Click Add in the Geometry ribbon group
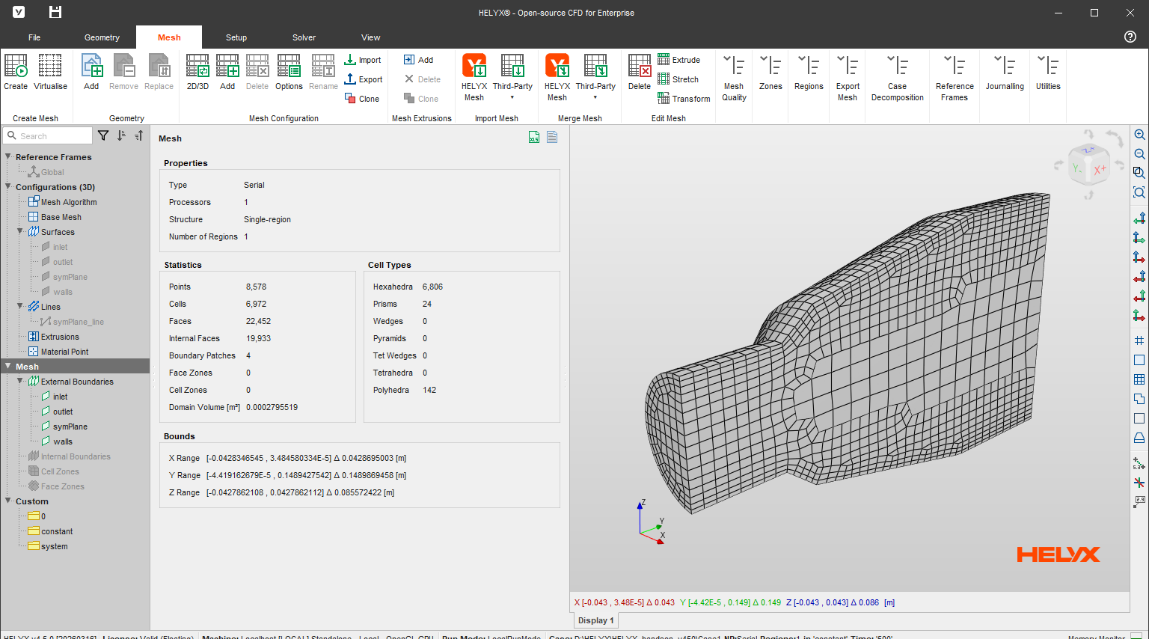Viewport: 1149px width, 639px height. click(x=92, y=73)
